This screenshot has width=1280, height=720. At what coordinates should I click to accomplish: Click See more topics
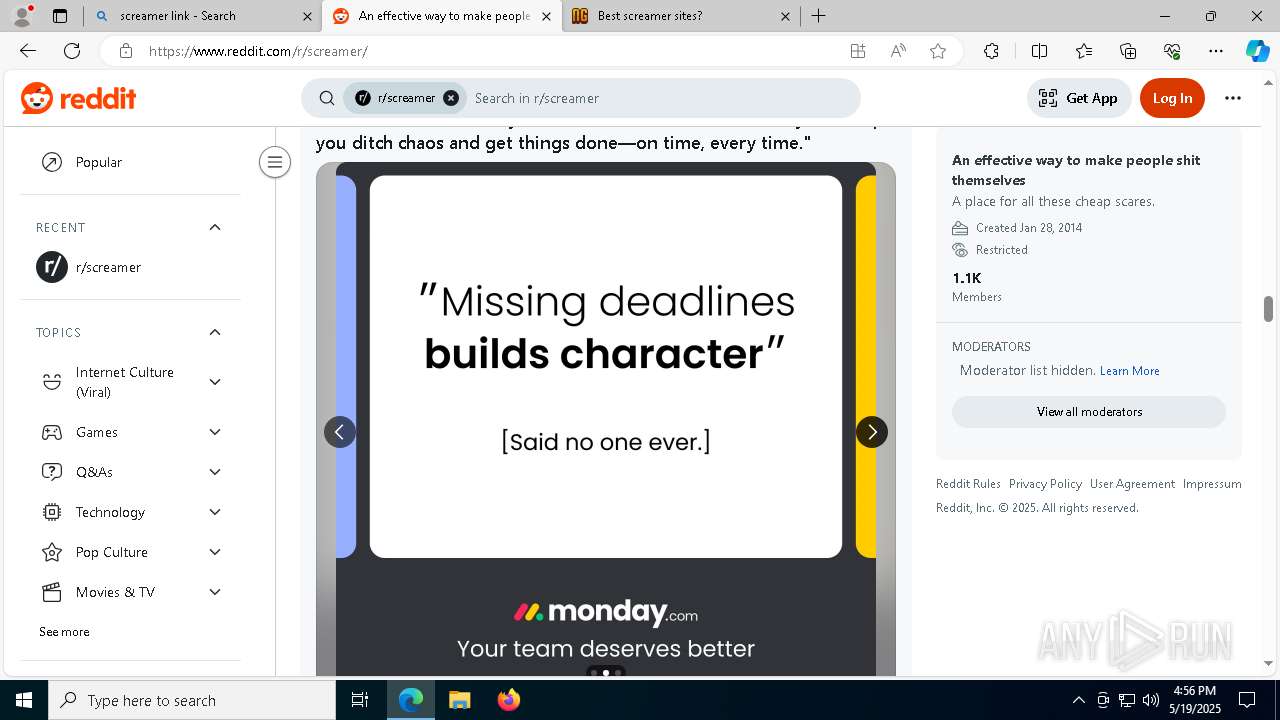click(x=64, y=632)
